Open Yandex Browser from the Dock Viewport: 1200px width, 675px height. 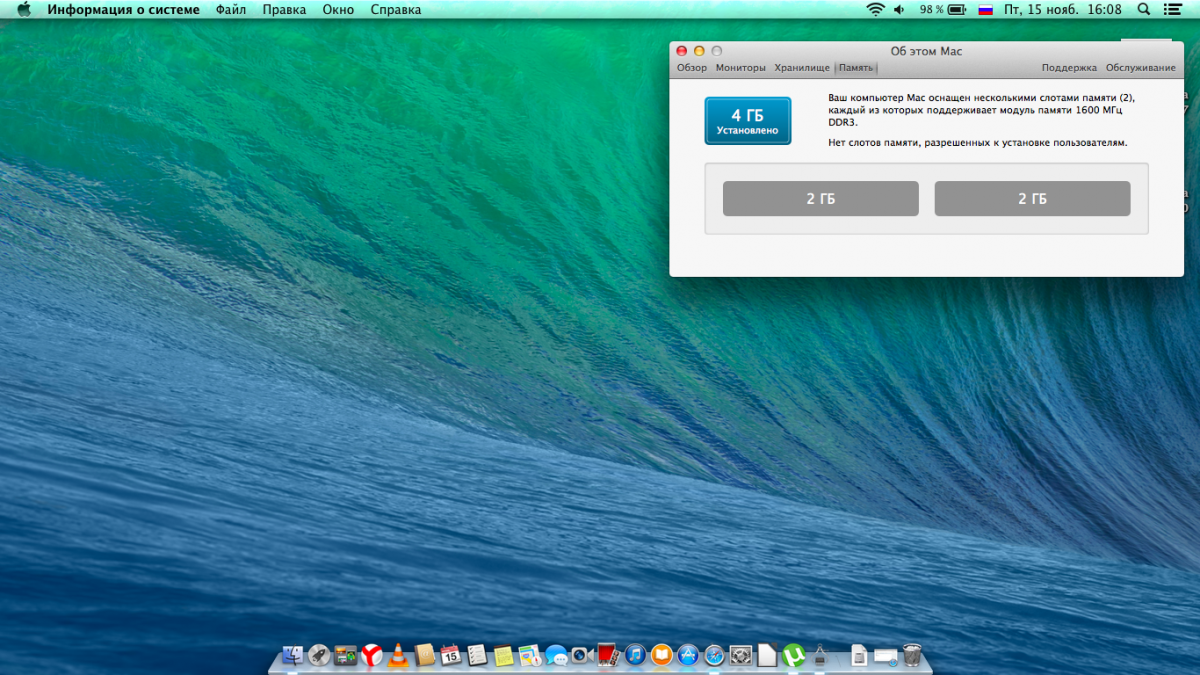372,655
